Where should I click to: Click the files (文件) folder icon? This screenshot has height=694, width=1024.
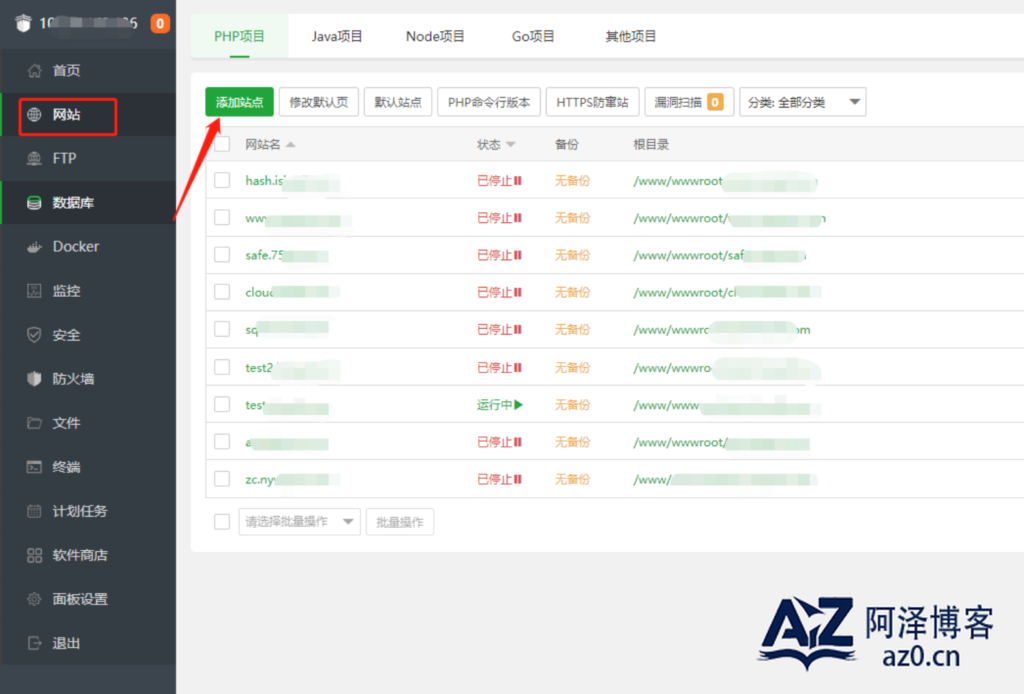[34, 423]
